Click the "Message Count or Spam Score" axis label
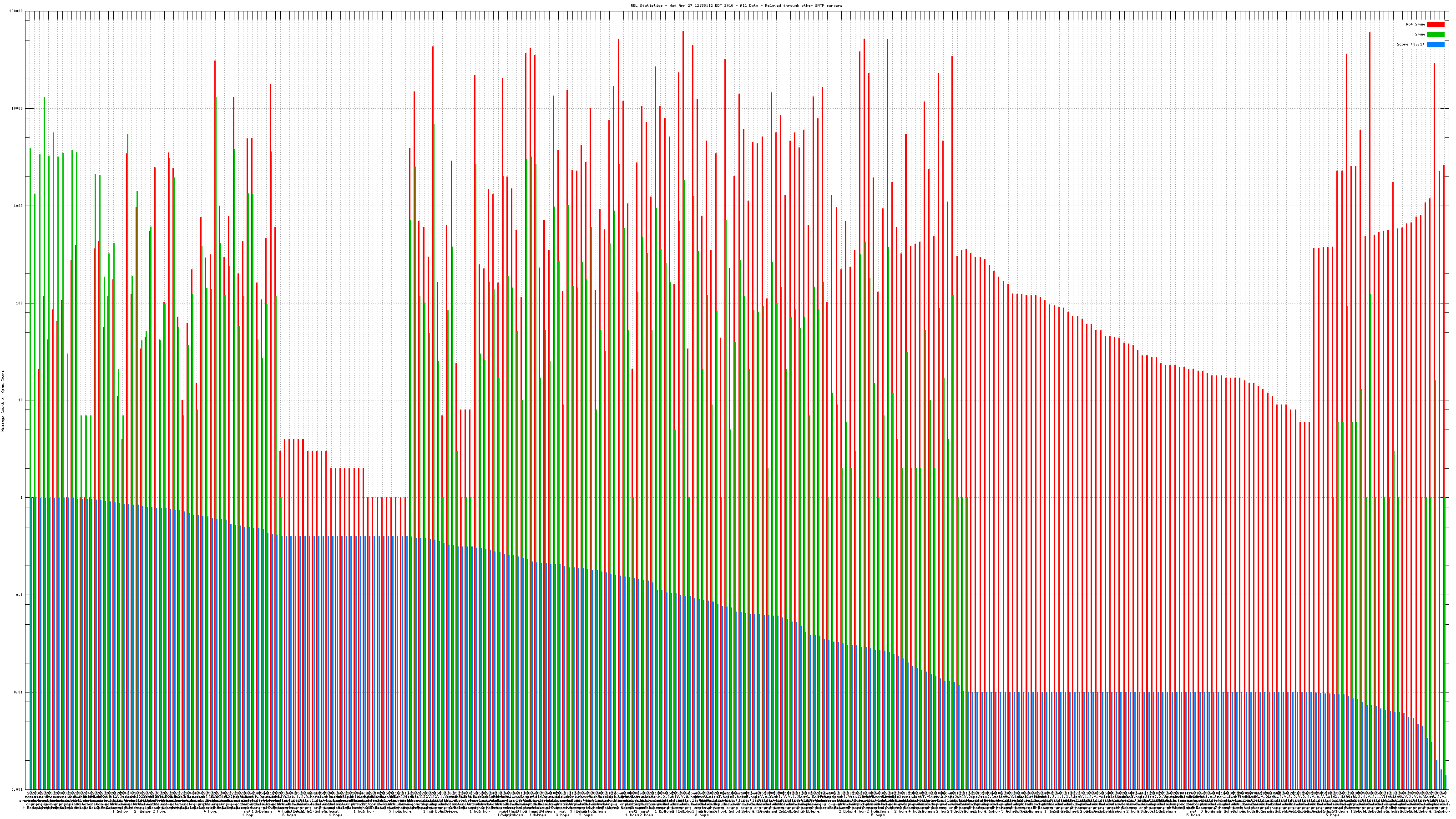The width and height of the screenshot is (1456, 819). click(3, 401)
